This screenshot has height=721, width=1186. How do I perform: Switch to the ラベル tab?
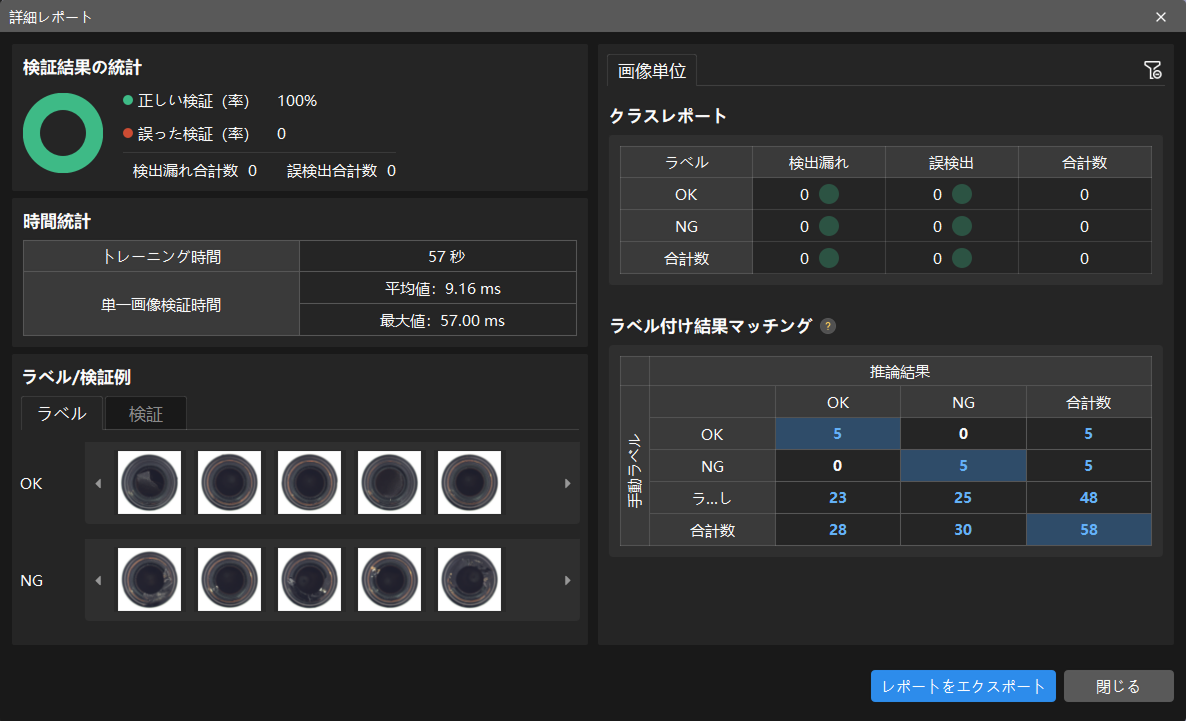(x=62, y=413)
